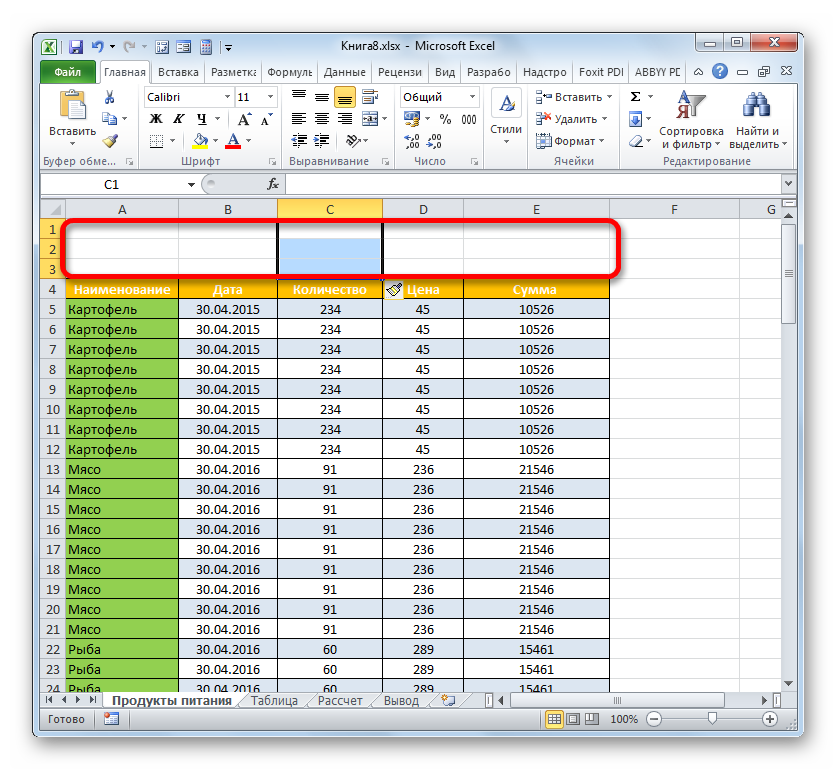Click the Merge and Center icon
The height and width of the screenshot is (770, 837).
click(x=370, y=119)
